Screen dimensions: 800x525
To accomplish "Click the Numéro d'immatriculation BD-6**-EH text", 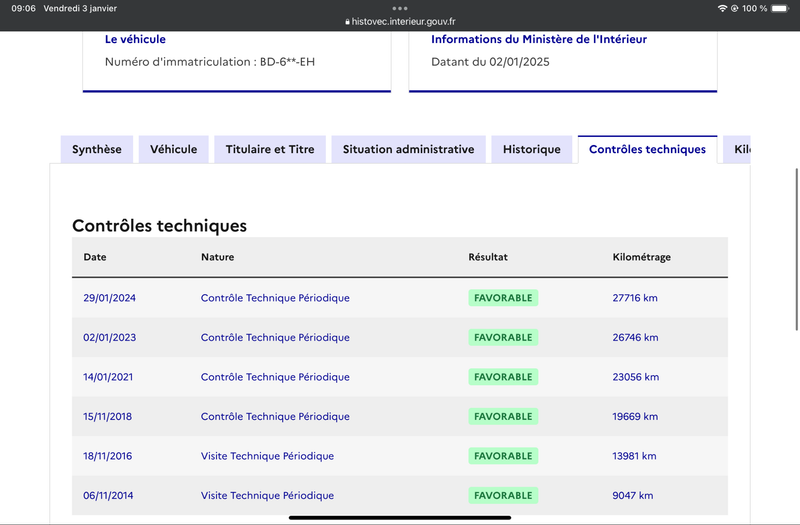I will (x=210, y=62).
